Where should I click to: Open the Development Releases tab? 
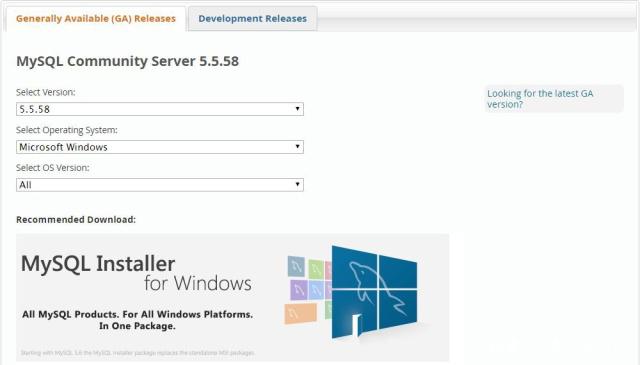click(x=253, y=19)
